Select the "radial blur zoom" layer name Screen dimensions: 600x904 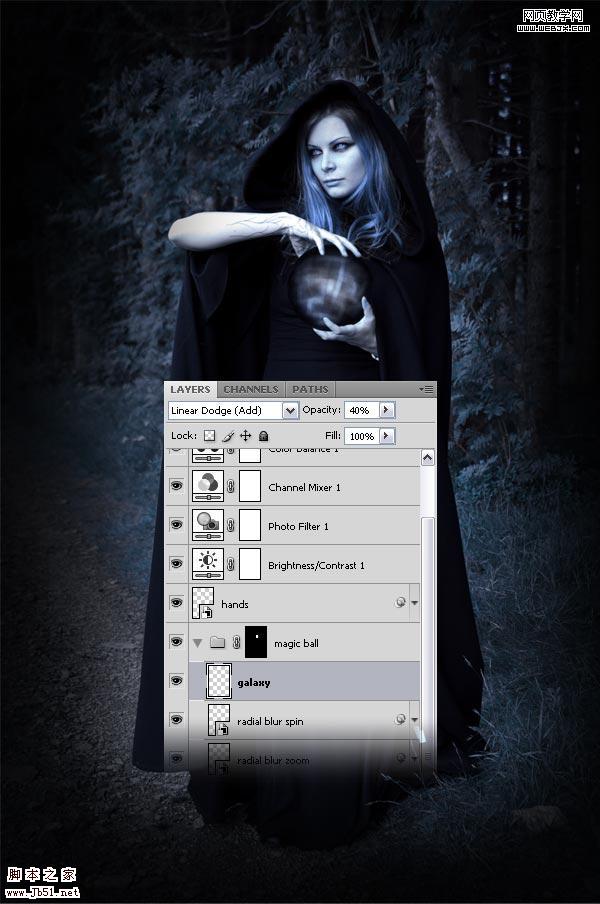click(x=273, y=760)
